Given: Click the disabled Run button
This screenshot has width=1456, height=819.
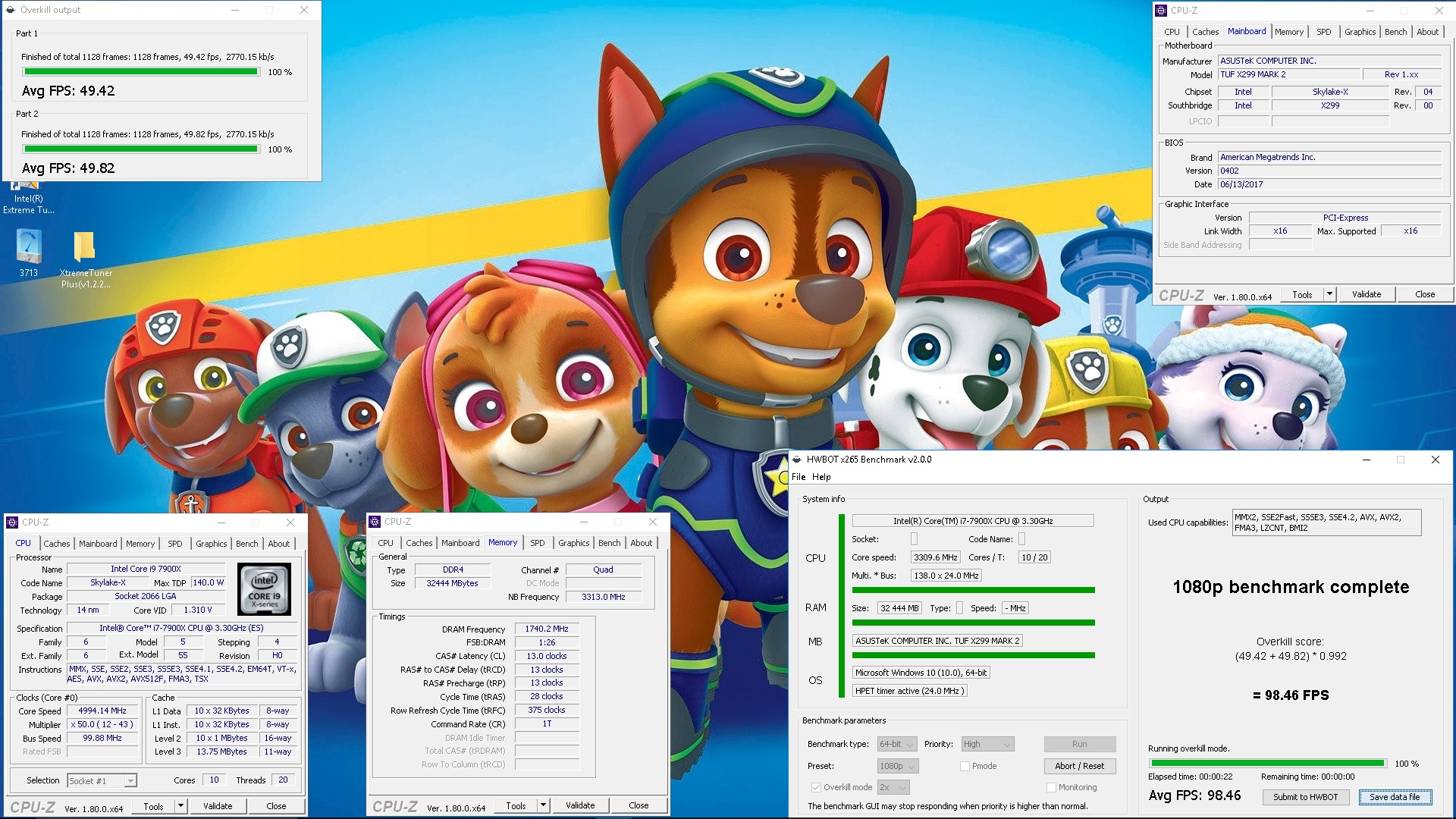Looking at the screenshot, I should (x=1079, y=744).
